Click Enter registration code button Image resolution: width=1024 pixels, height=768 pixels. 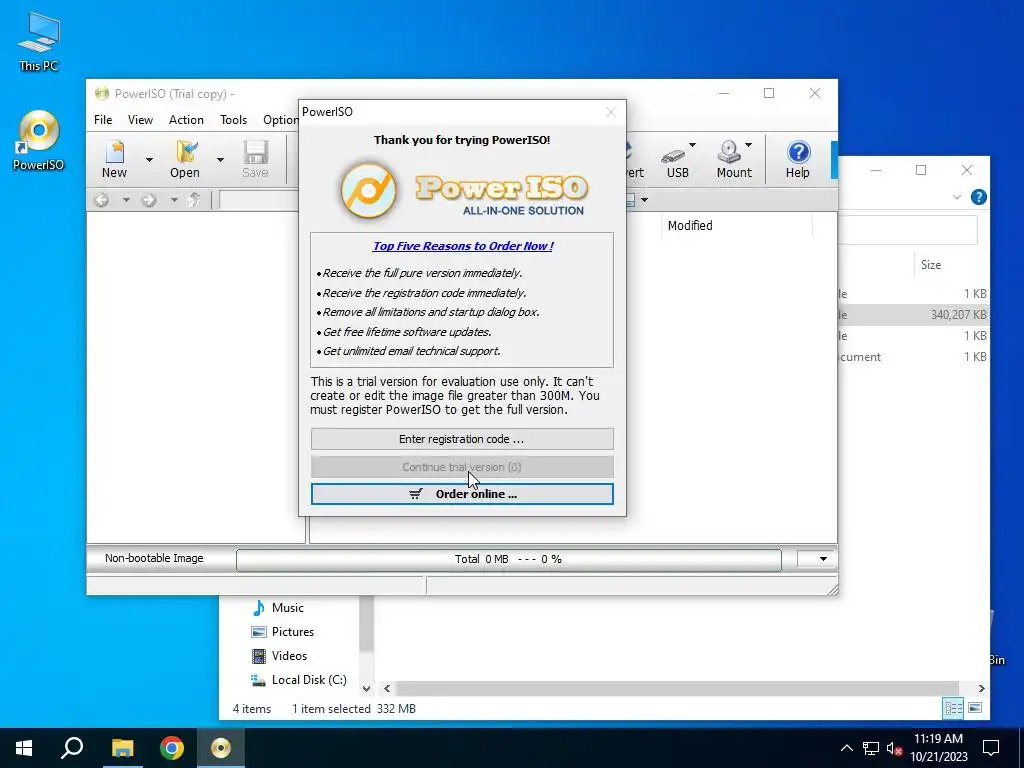462,439
